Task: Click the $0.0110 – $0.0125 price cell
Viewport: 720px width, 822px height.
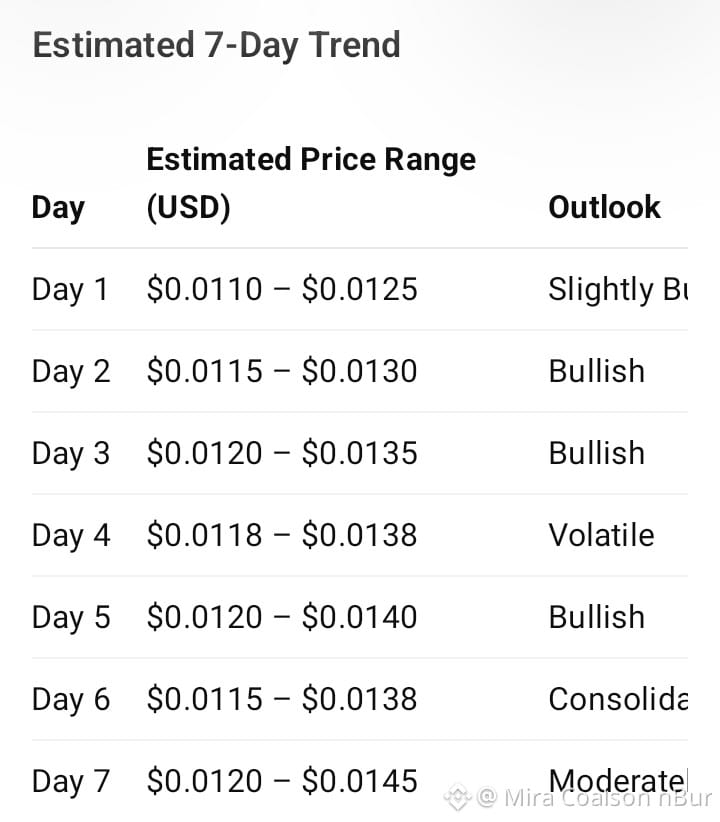Action: tap(282, 288)
